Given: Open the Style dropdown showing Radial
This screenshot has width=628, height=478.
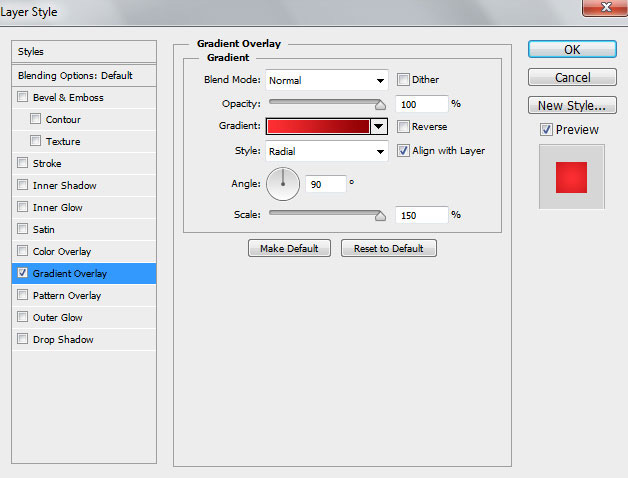Looking at the screenshot, I should point(327,151).
